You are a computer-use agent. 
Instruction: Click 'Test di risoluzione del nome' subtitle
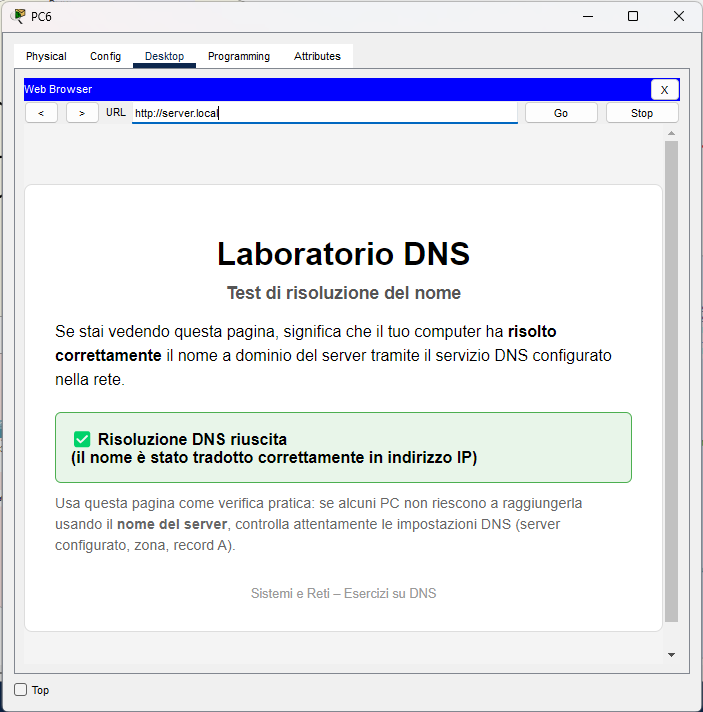point(343,293)
